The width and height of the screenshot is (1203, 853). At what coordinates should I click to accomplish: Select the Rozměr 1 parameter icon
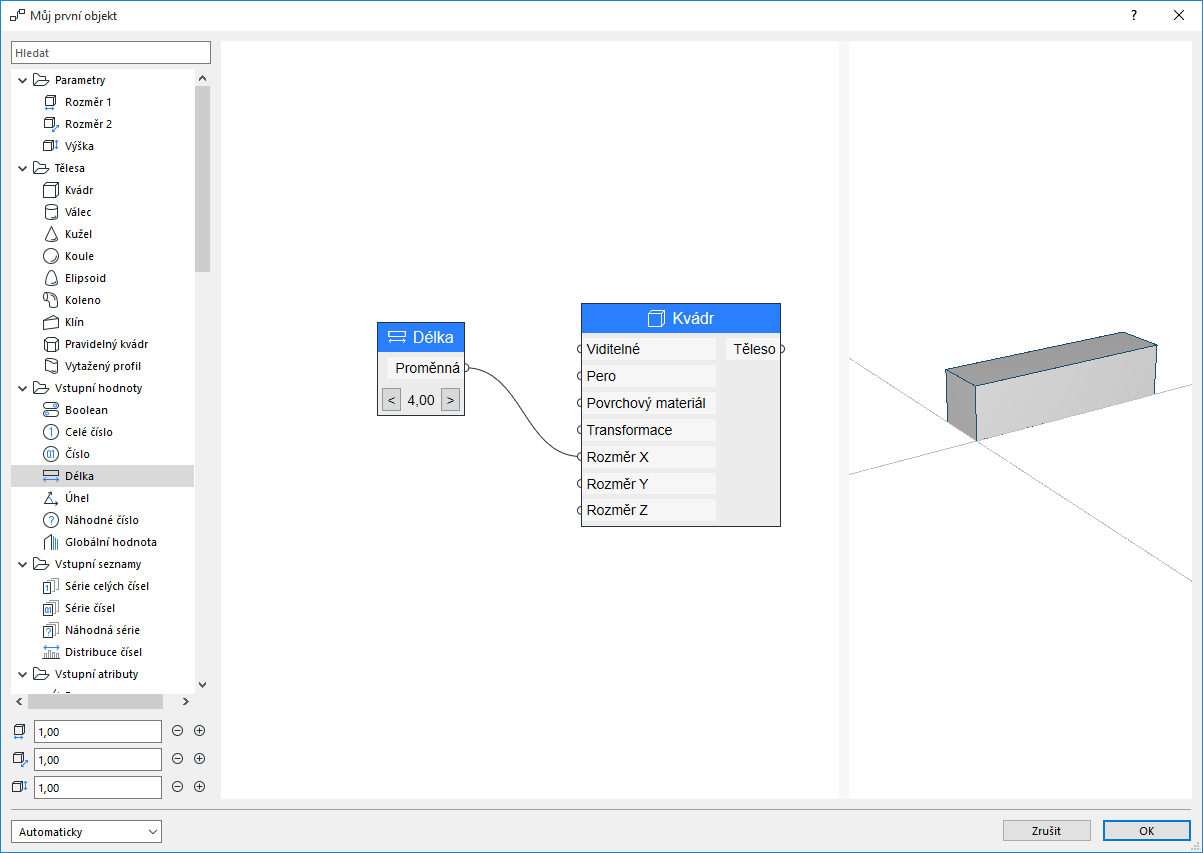(x=51, y=102)
